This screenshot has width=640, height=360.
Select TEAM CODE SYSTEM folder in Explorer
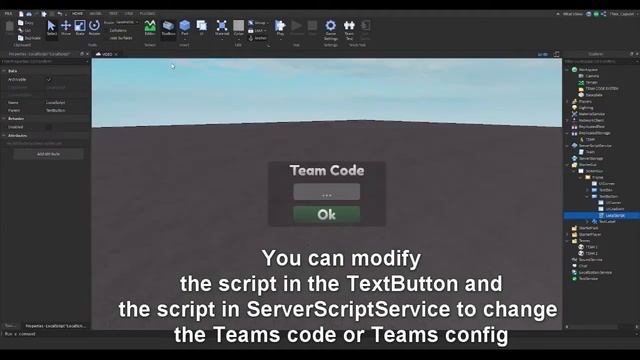602,89
